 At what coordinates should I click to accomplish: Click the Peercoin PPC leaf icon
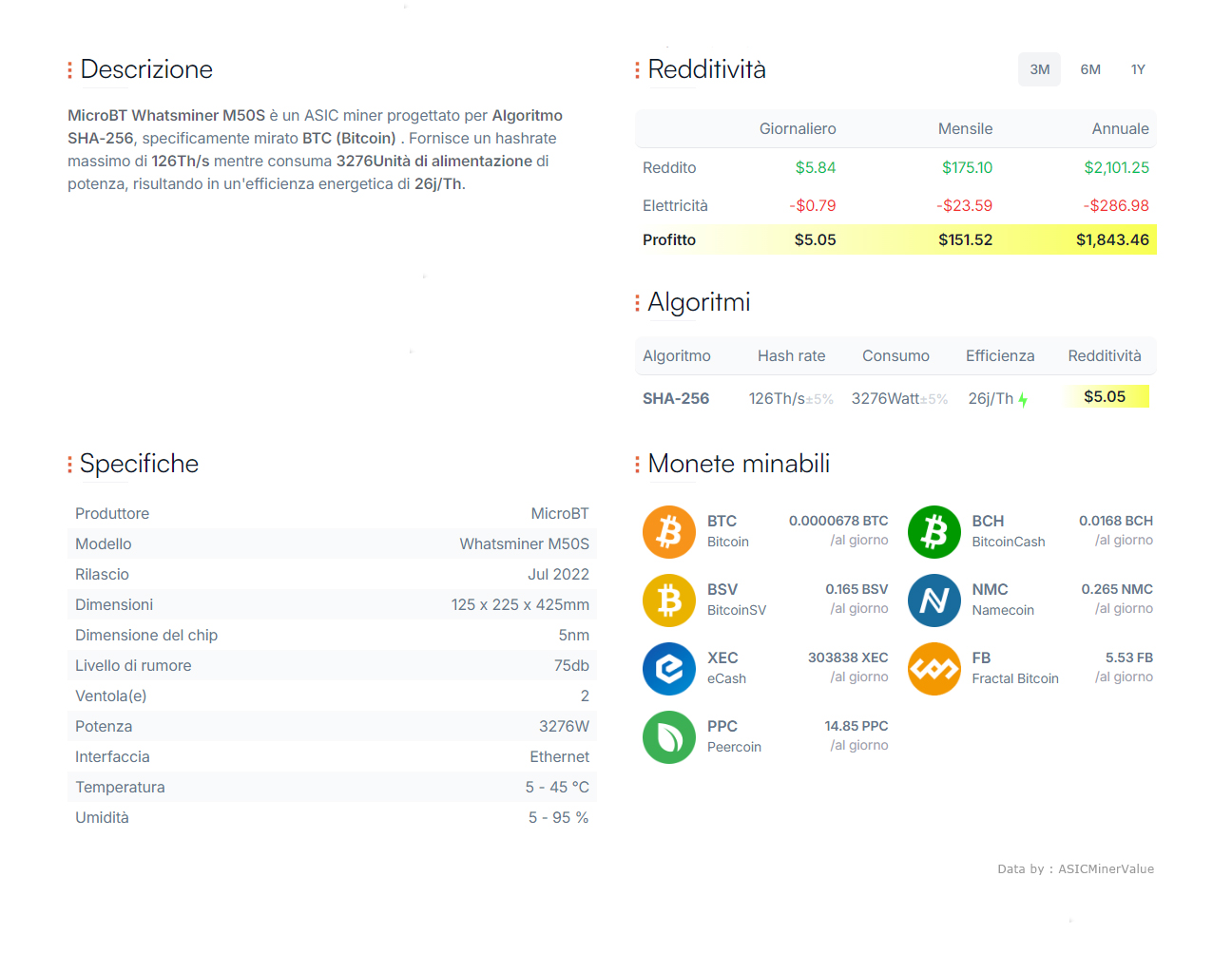pyautogui.click(x=669, y=737)
